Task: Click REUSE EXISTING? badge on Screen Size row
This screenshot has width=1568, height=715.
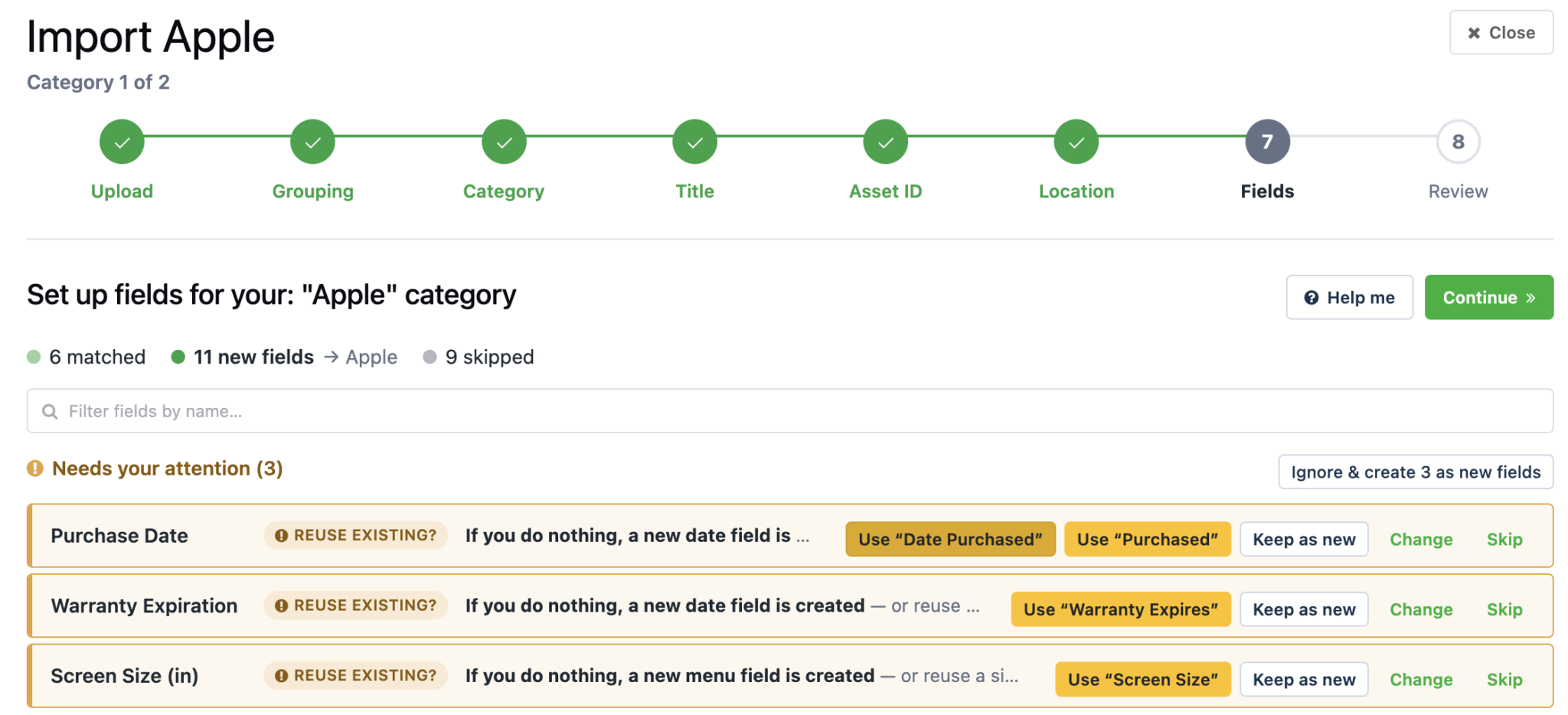Action: coord(356,676)
